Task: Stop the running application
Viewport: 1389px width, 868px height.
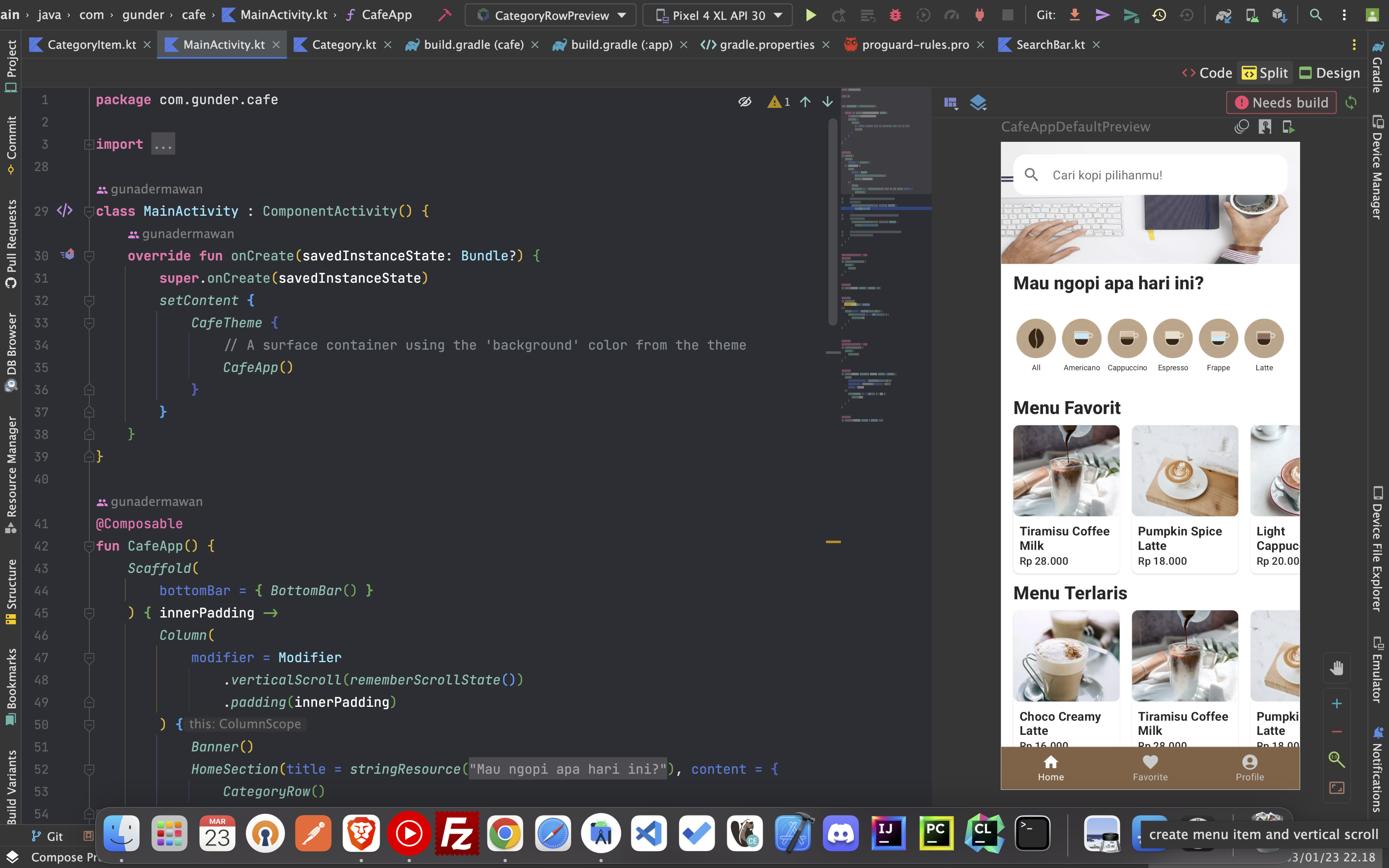Action: tap(1008, 15)
